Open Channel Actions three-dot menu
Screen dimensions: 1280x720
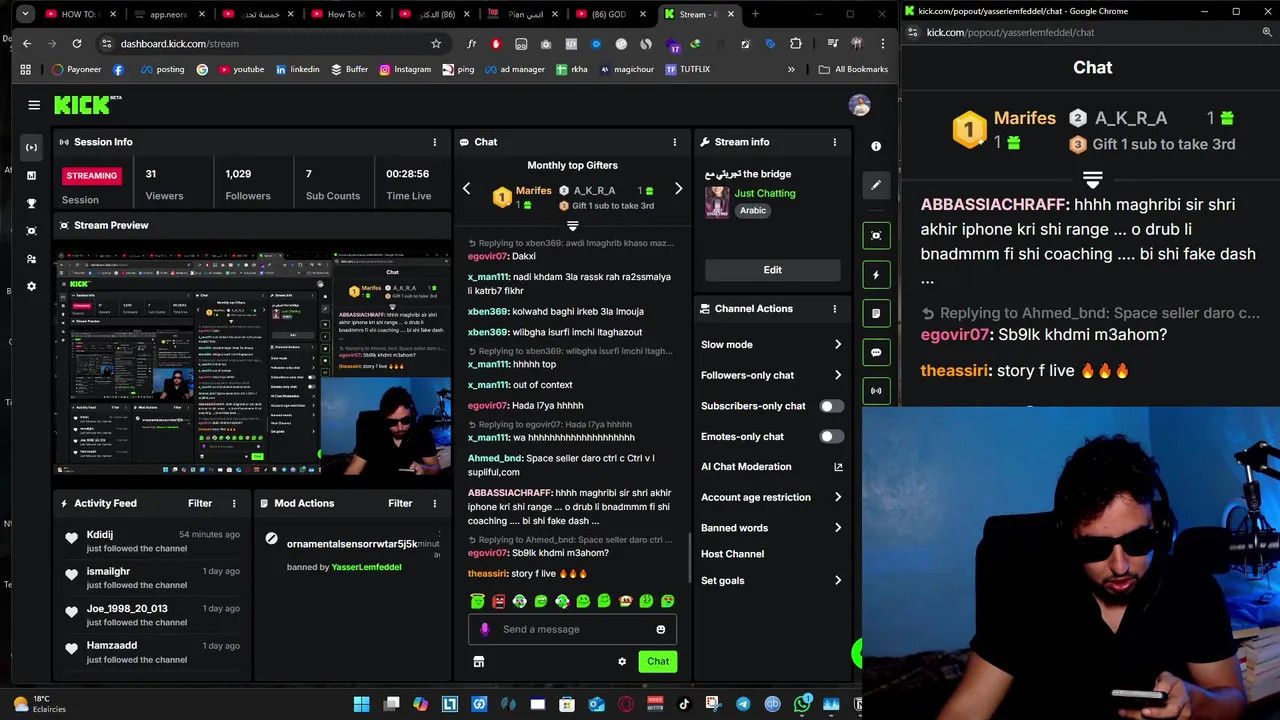pyautogui.click(x=834, y=309)
